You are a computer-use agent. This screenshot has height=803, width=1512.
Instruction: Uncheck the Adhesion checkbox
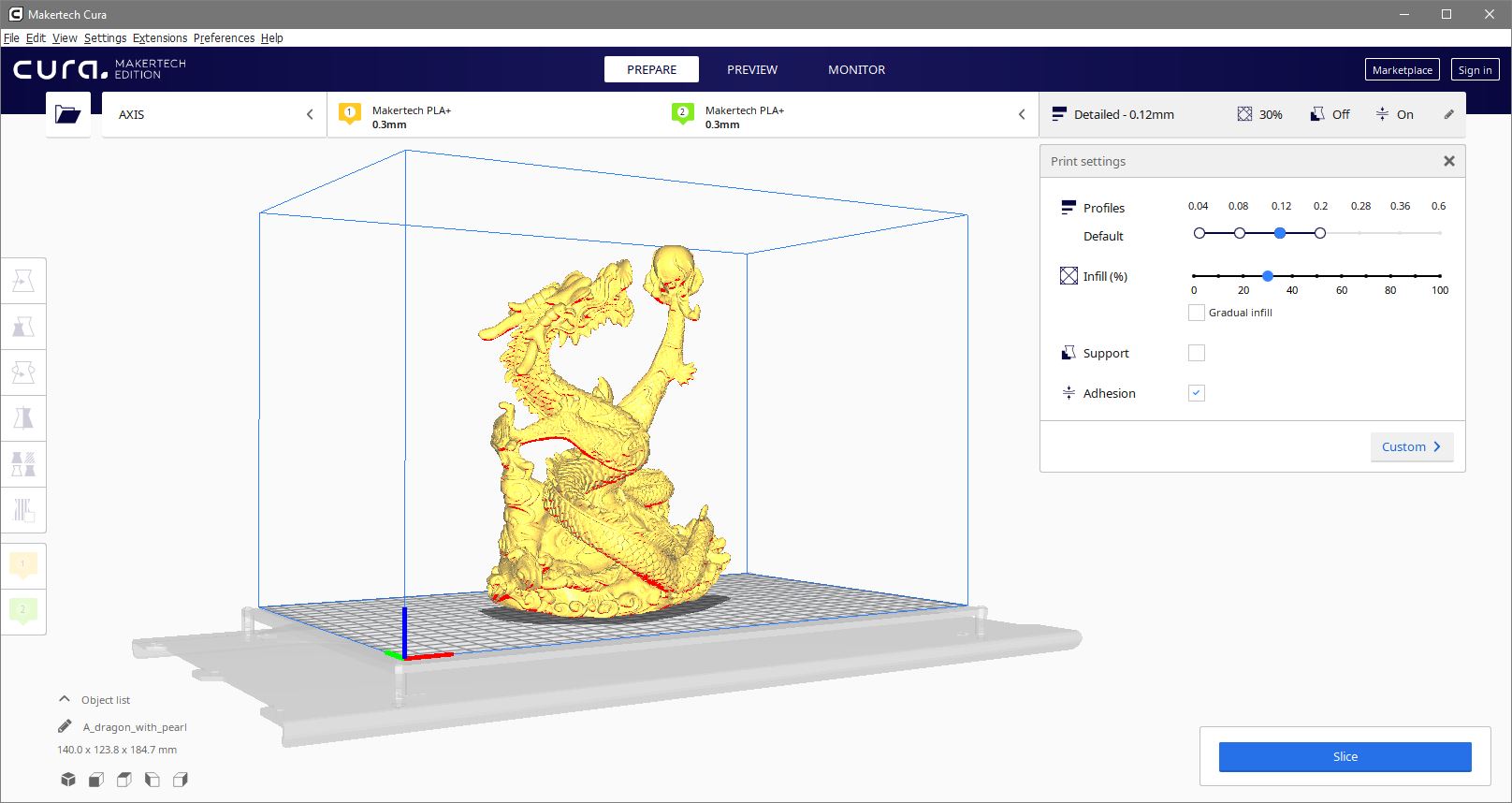coord(1196,393)
